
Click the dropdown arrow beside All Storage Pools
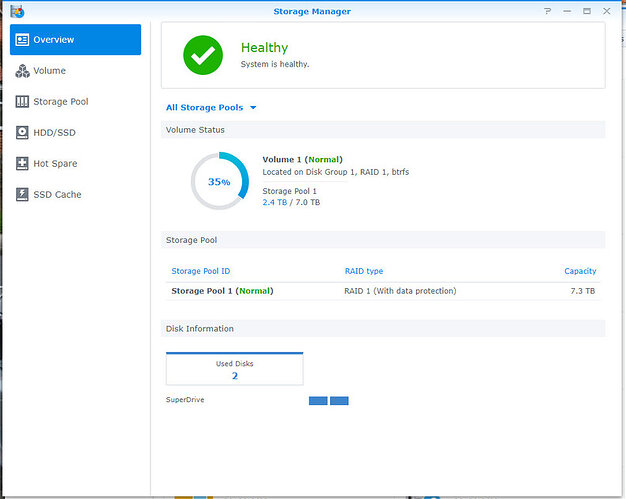pyautogui.click(x=253, y=107)
